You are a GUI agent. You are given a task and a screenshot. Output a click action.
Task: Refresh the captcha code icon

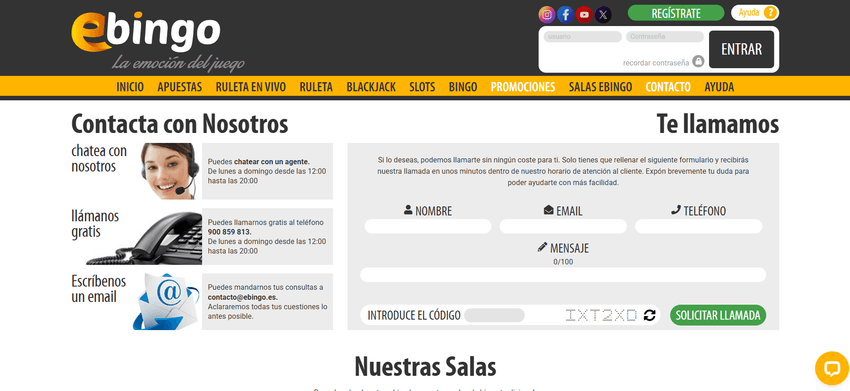pos(649,315)
